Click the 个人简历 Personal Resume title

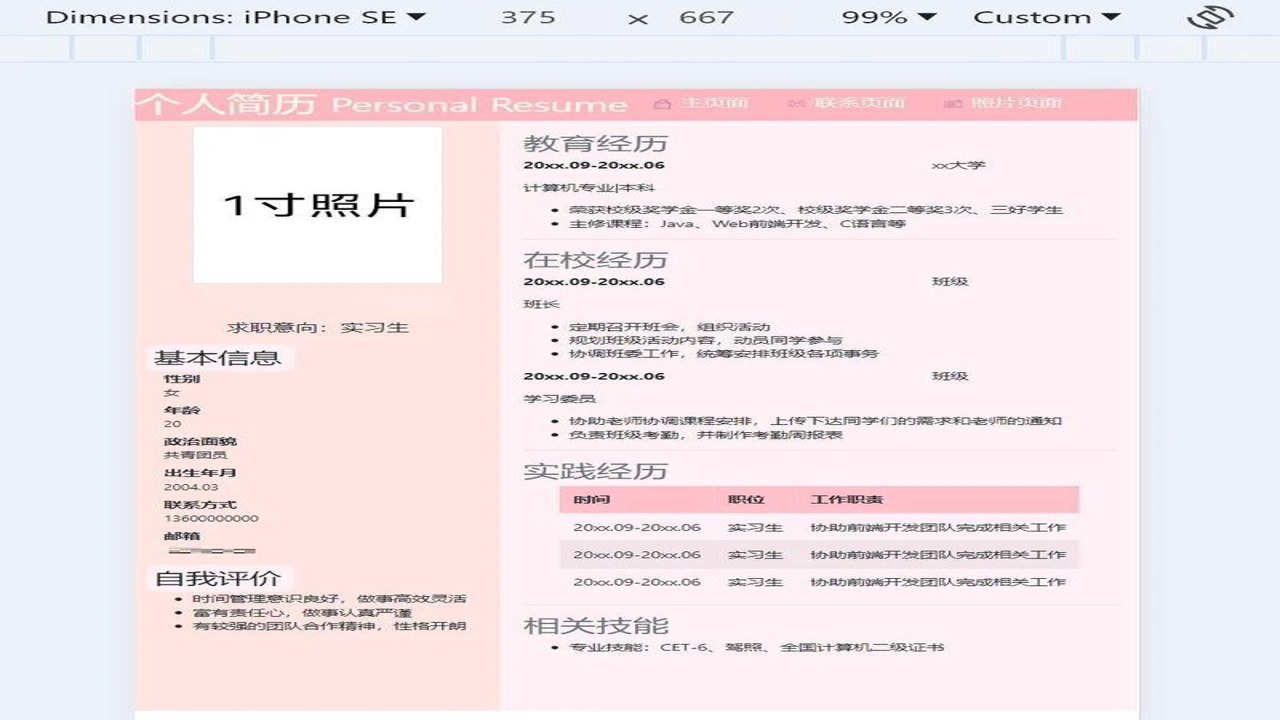click(x=381, y=104)
